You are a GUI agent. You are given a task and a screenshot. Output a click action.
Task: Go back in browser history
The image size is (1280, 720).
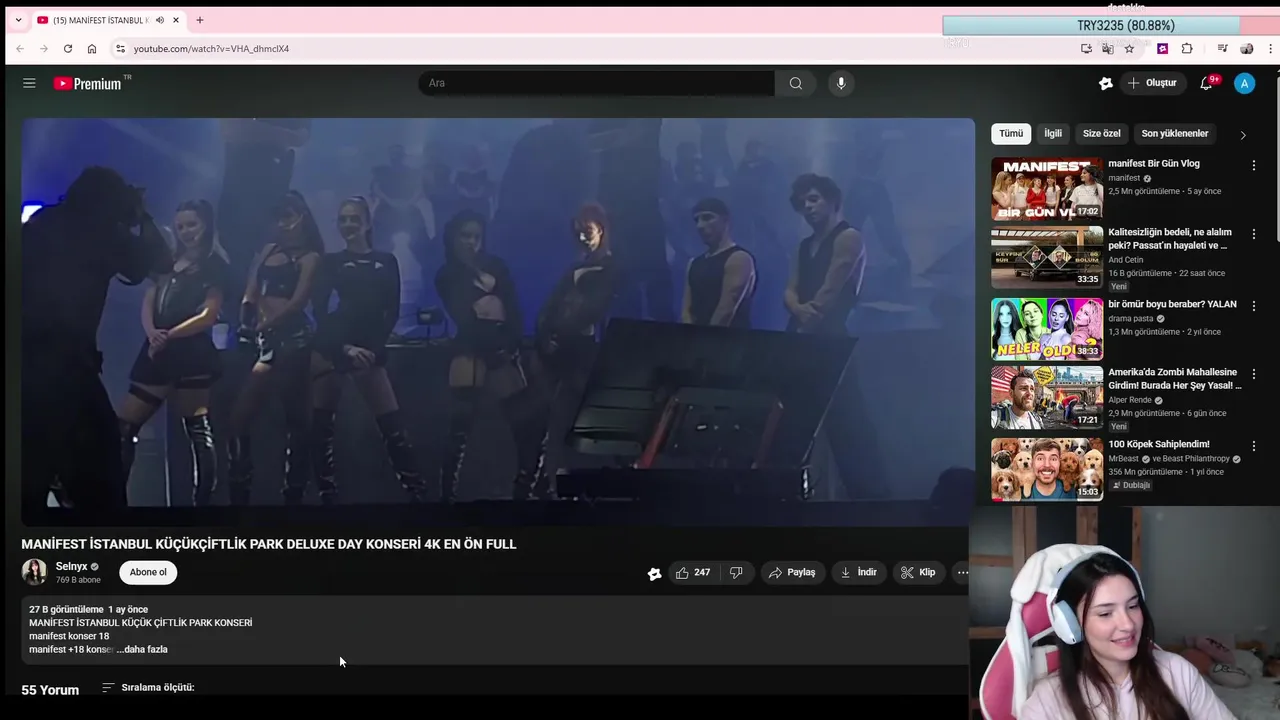pos(20,48)
